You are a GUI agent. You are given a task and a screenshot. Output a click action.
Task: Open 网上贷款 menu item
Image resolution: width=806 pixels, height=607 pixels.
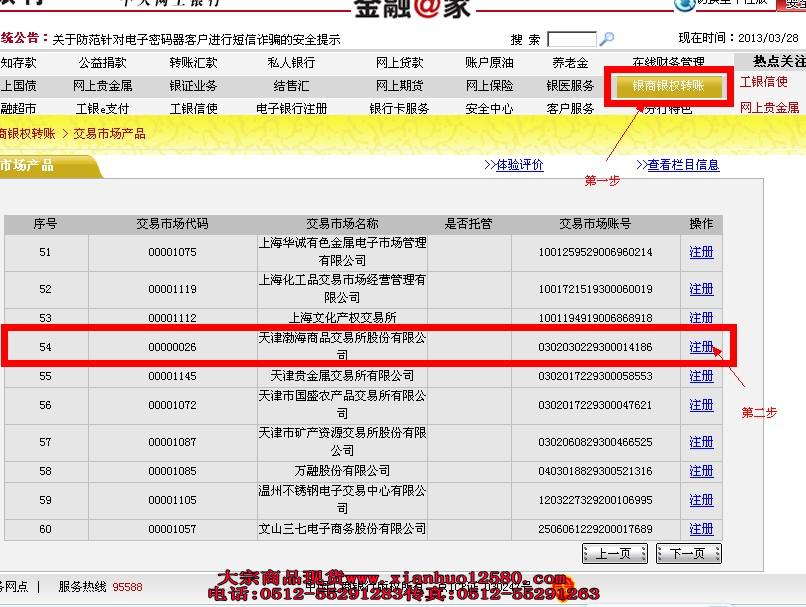399,63
